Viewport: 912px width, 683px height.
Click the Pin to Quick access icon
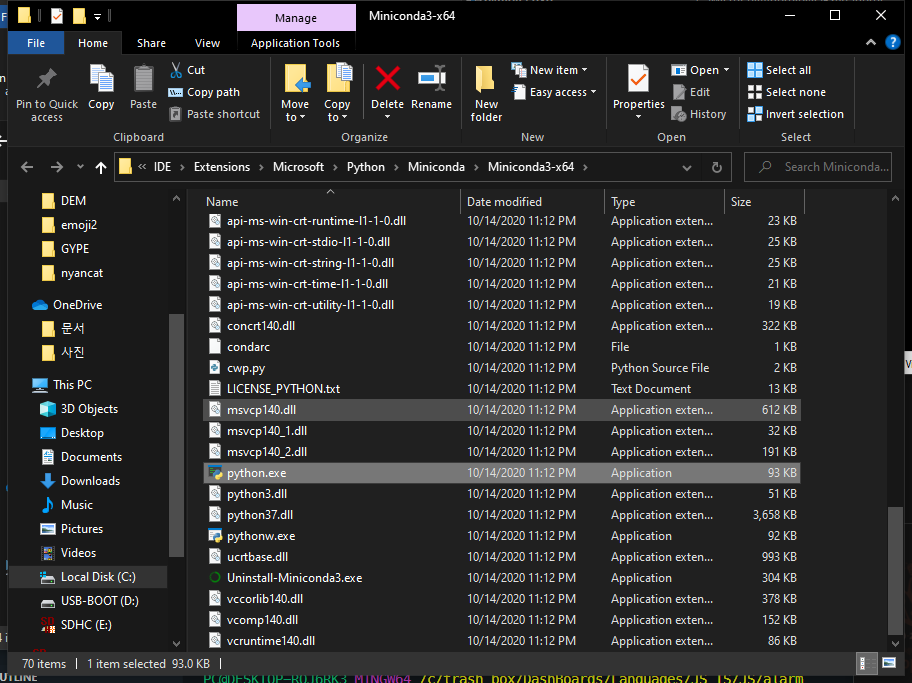pyautogui.click(x=47, y=79)
